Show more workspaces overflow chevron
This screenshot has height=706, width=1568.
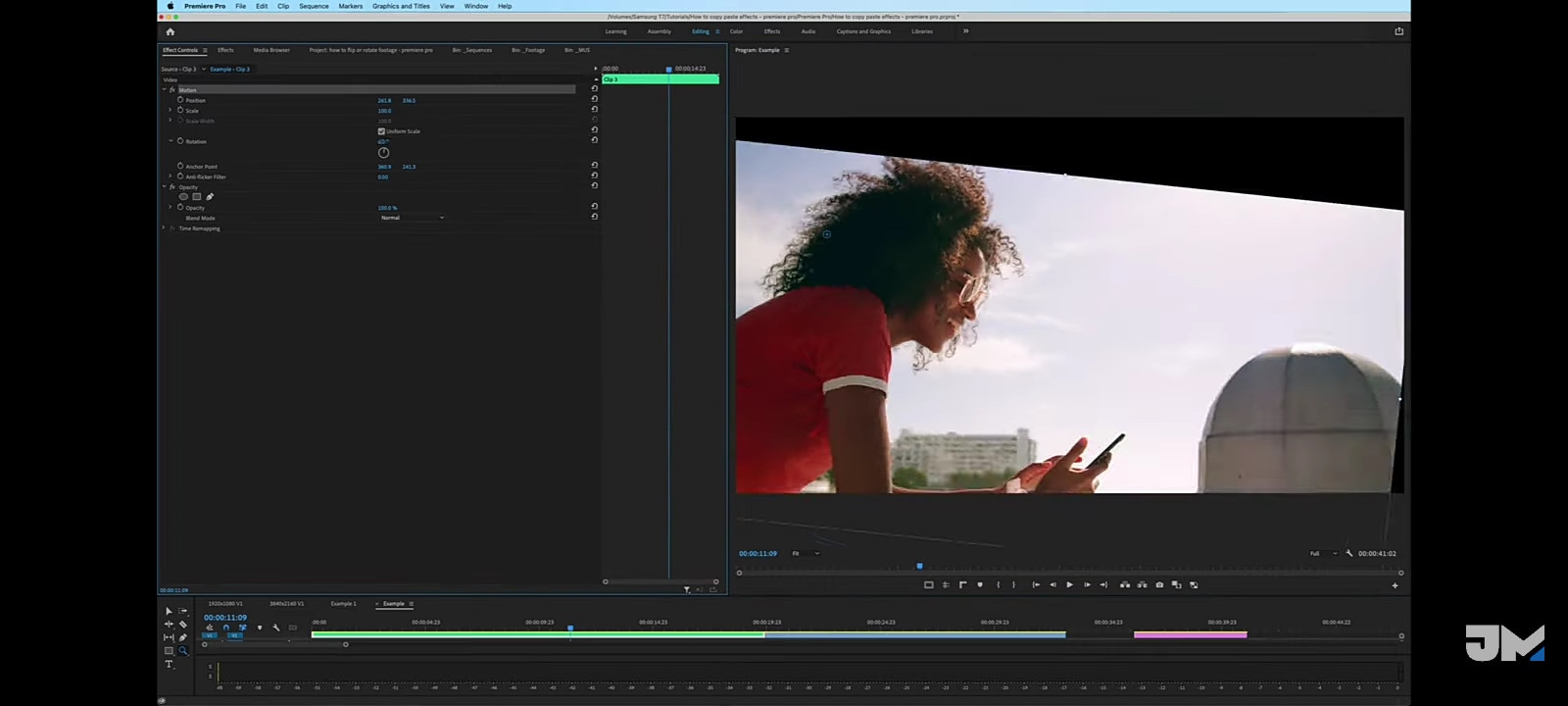[x=965, y=31]
